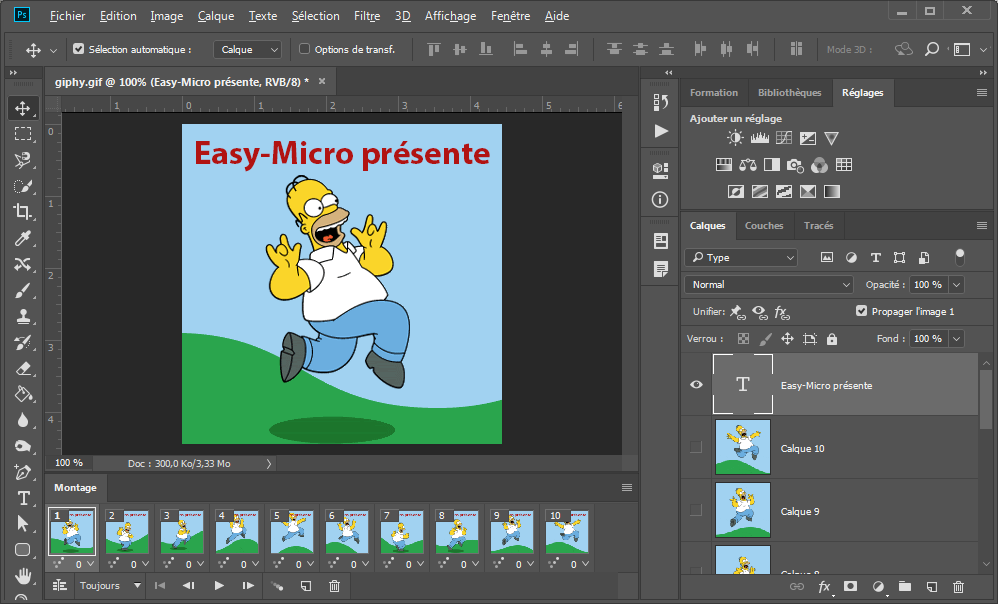Viewport: 998px width, 604px height.
Task: Open the Fenêtre menu
Action: (510, 16)
